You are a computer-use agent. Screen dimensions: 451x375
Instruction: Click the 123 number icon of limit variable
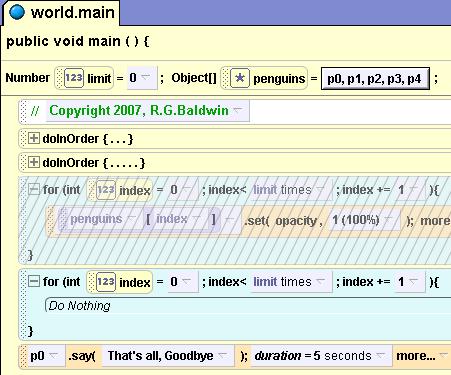[x=74, y=78]
